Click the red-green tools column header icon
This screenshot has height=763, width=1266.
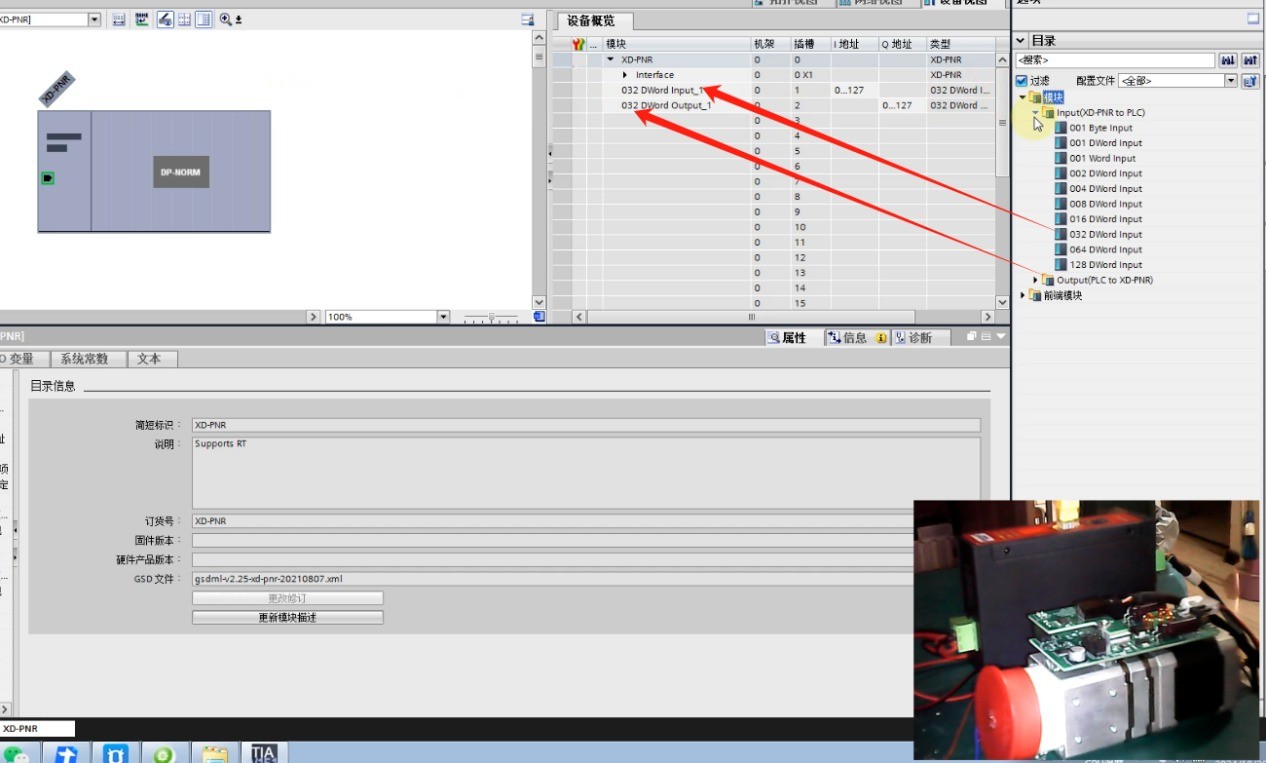(x=578, y=45)
